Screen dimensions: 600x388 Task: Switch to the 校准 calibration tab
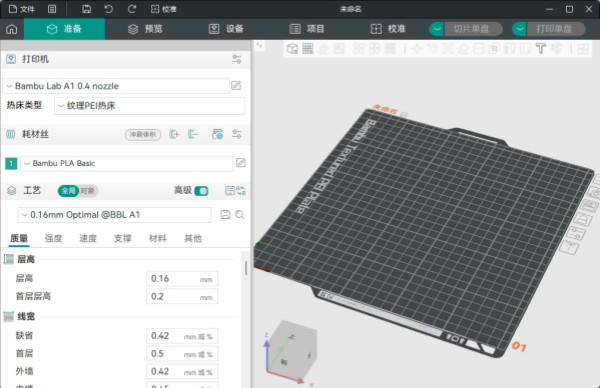(x=388, y=29)
